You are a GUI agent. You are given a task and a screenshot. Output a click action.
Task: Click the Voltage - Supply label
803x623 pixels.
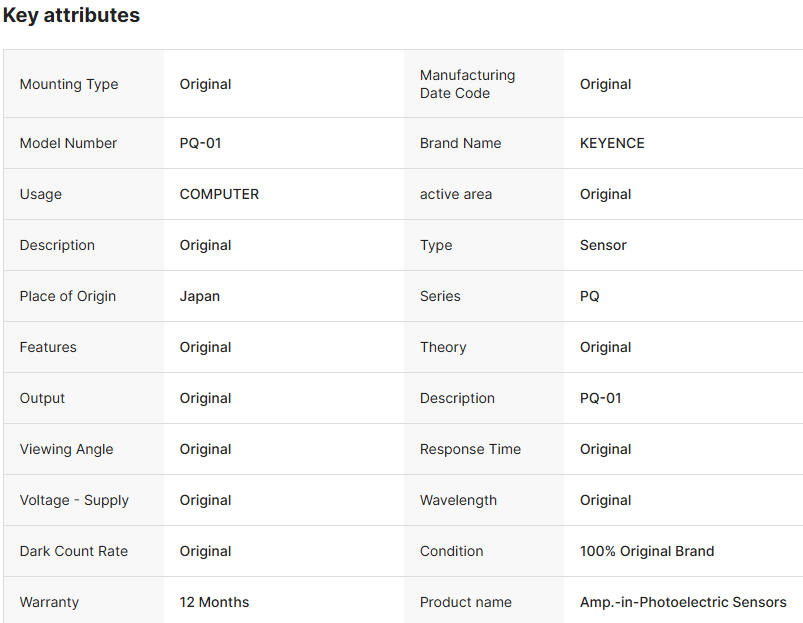[x=74, y=500]
